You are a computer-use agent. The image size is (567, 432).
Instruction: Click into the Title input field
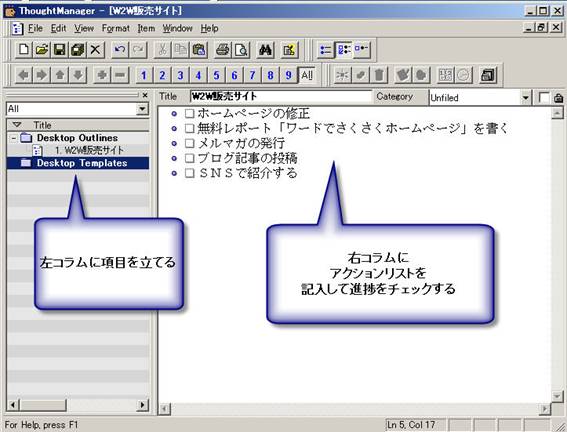point(280,97)
